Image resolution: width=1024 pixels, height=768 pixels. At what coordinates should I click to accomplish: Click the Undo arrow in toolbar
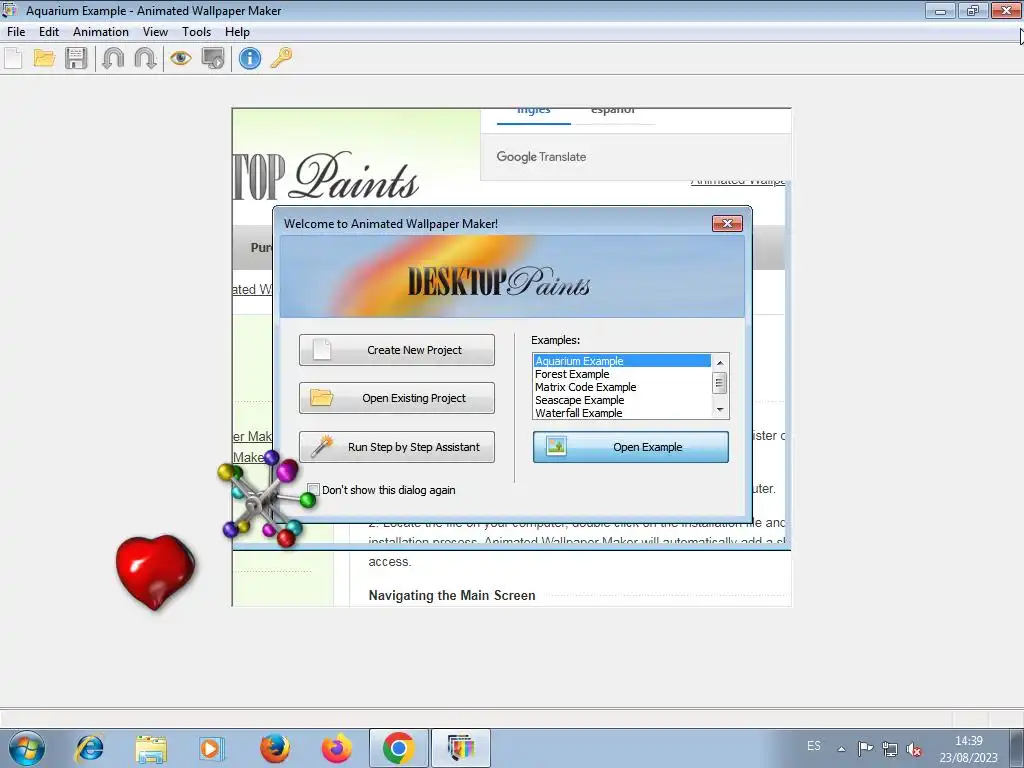114,59
